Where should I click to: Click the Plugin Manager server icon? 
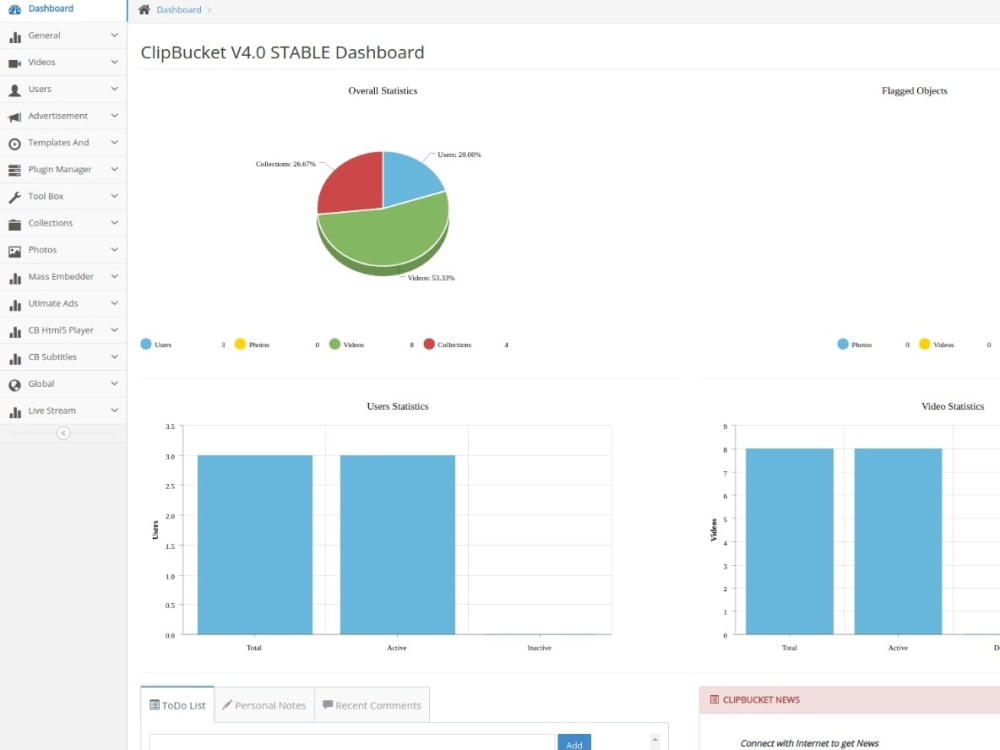(x=15, y=170)
